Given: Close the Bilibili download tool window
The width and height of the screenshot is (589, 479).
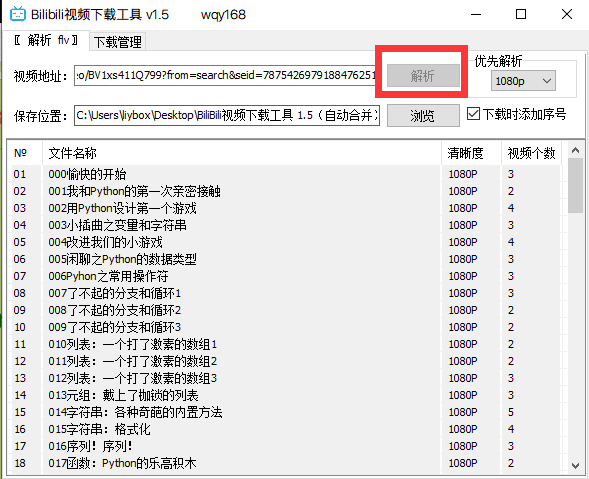Looking at the screenshot, I should point(566,14).
